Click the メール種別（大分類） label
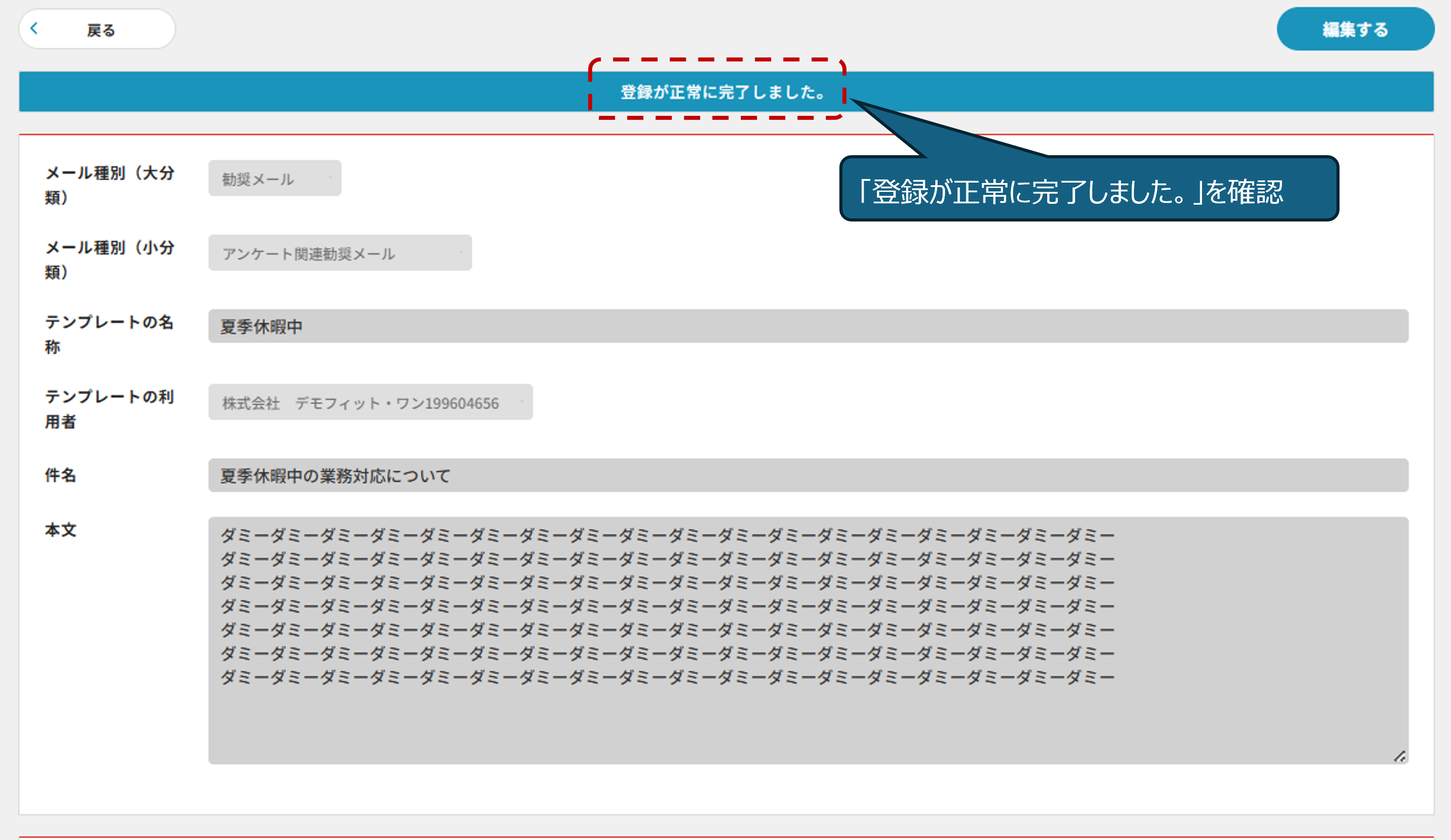 coord(109,185)
